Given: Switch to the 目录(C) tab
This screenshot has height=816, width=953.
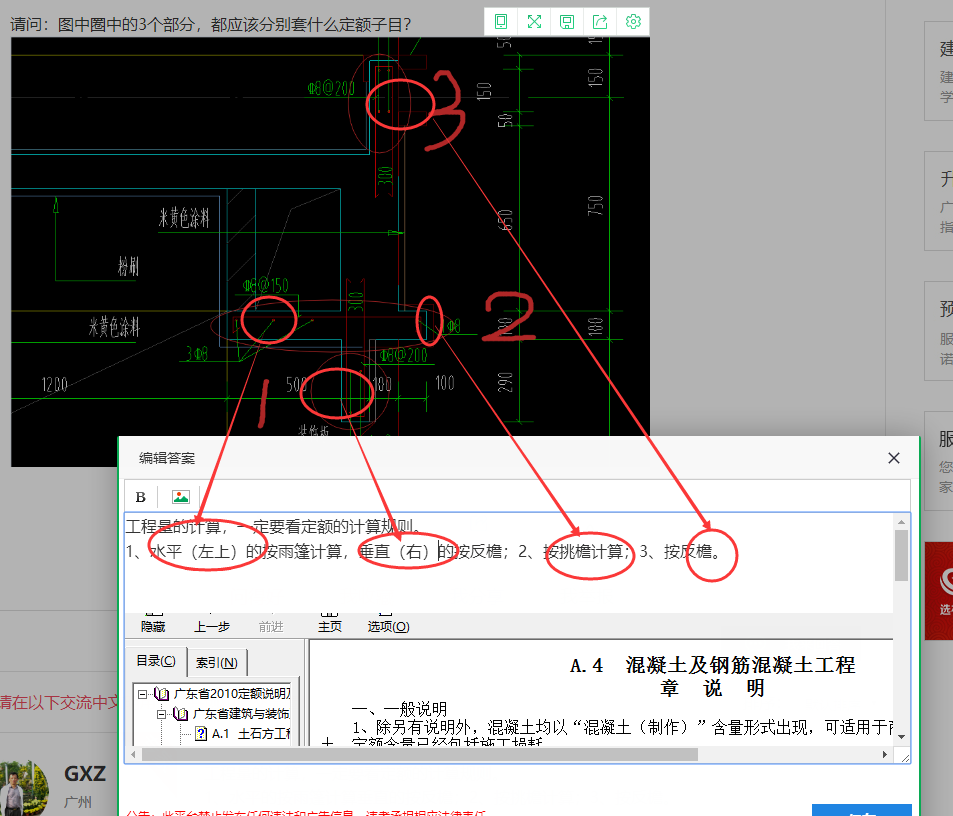Looking at the screenshot, I should (x=156, y=661).
